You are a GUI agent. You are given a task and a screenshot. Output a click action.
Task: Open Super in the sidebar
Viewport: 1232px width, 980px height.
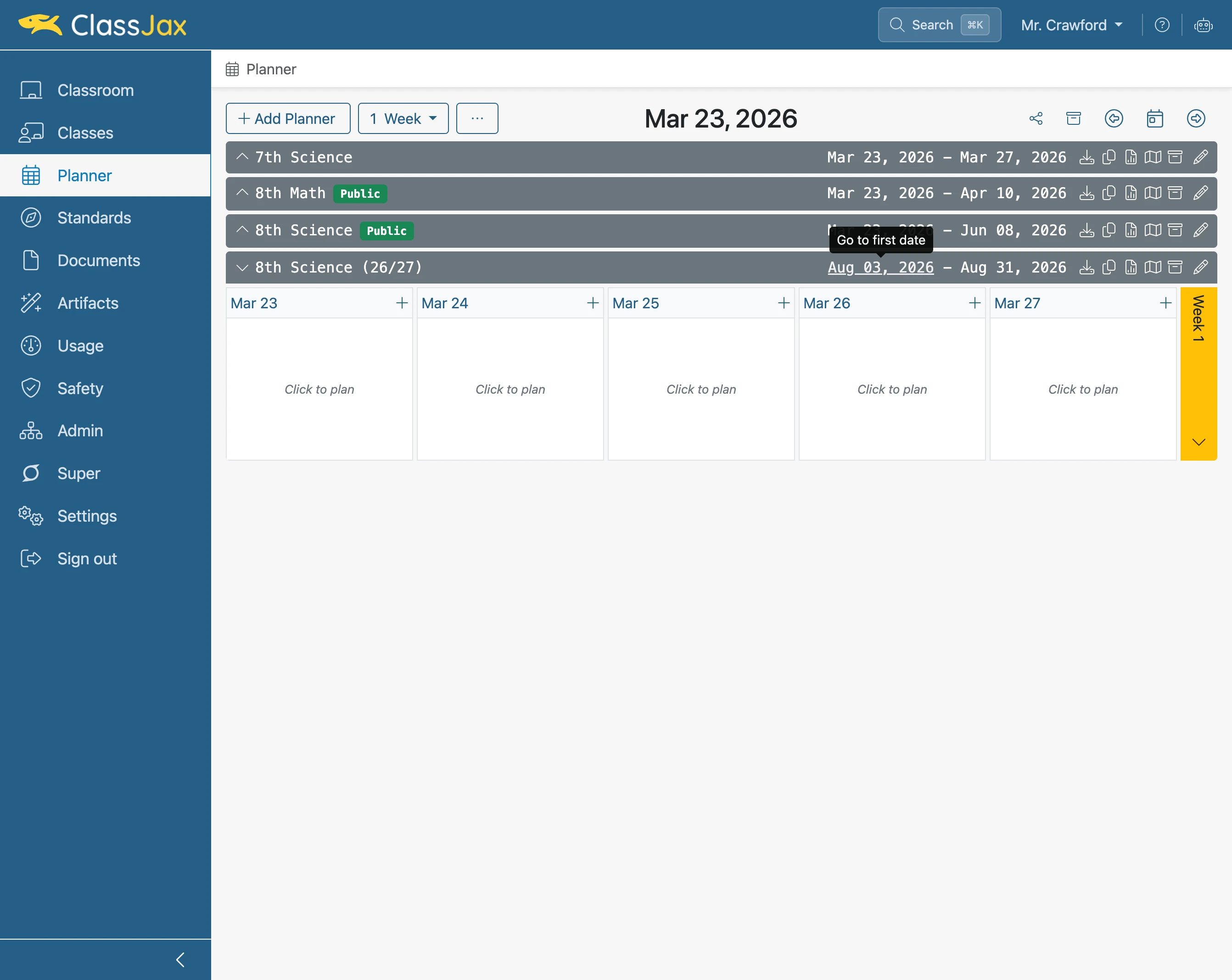[x=105, y=473]
